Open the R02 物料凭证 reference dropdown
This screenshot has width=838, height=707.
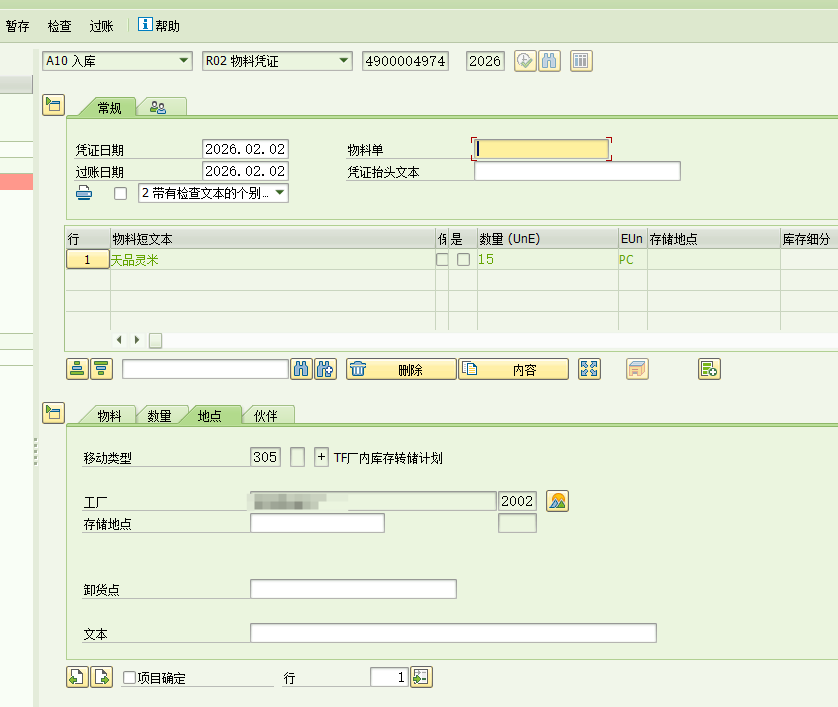[343, 61]
